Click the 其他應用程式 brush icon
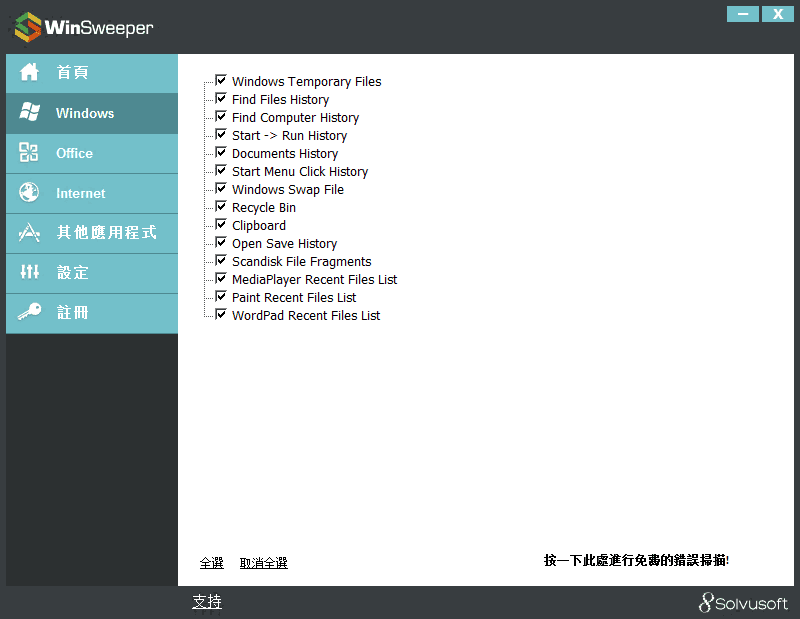800x619 pixels. (x=30, y=233)
